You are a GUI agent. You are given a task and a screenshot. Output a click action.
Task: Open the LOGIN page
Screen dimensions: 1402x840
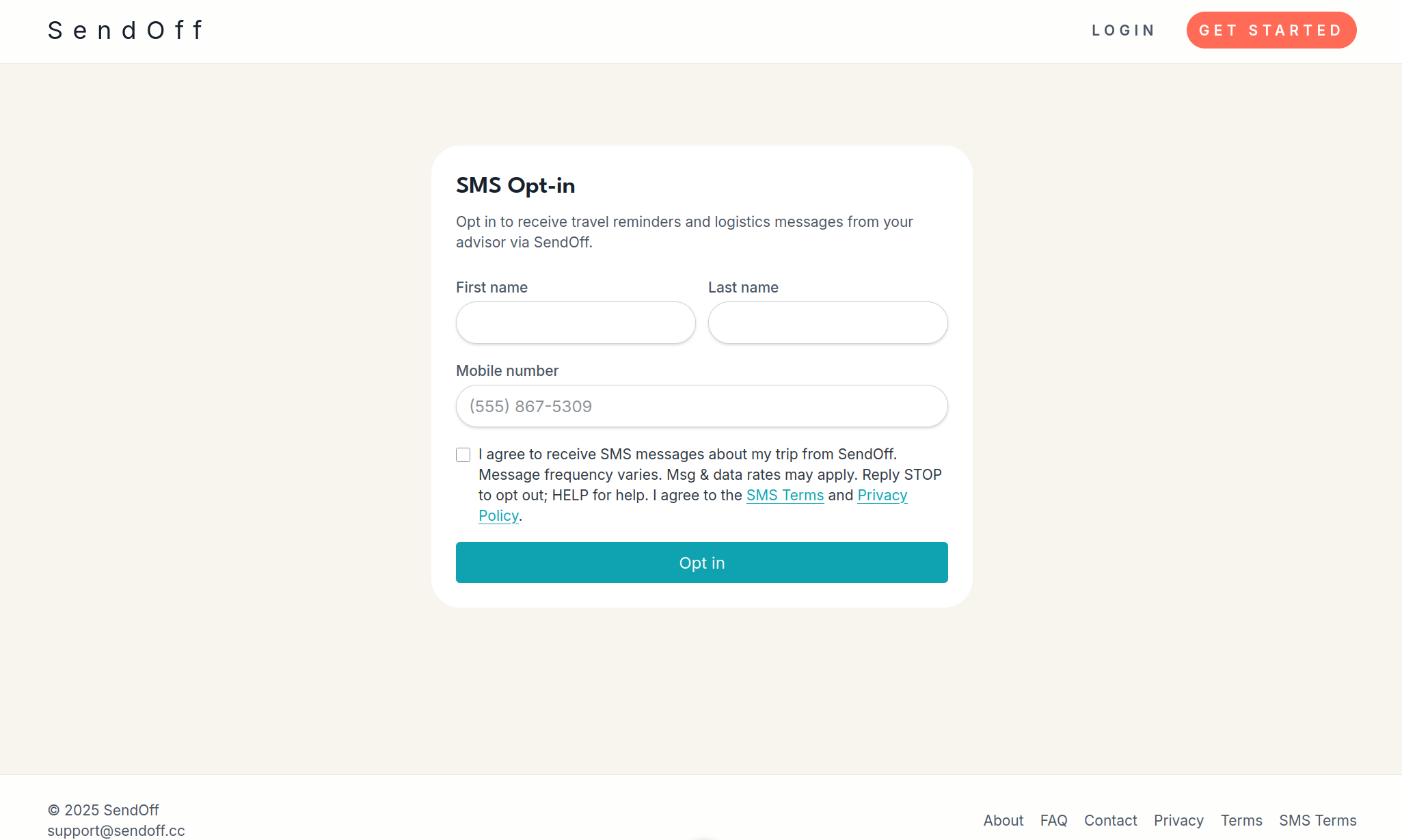click(x=1123, y=31)
